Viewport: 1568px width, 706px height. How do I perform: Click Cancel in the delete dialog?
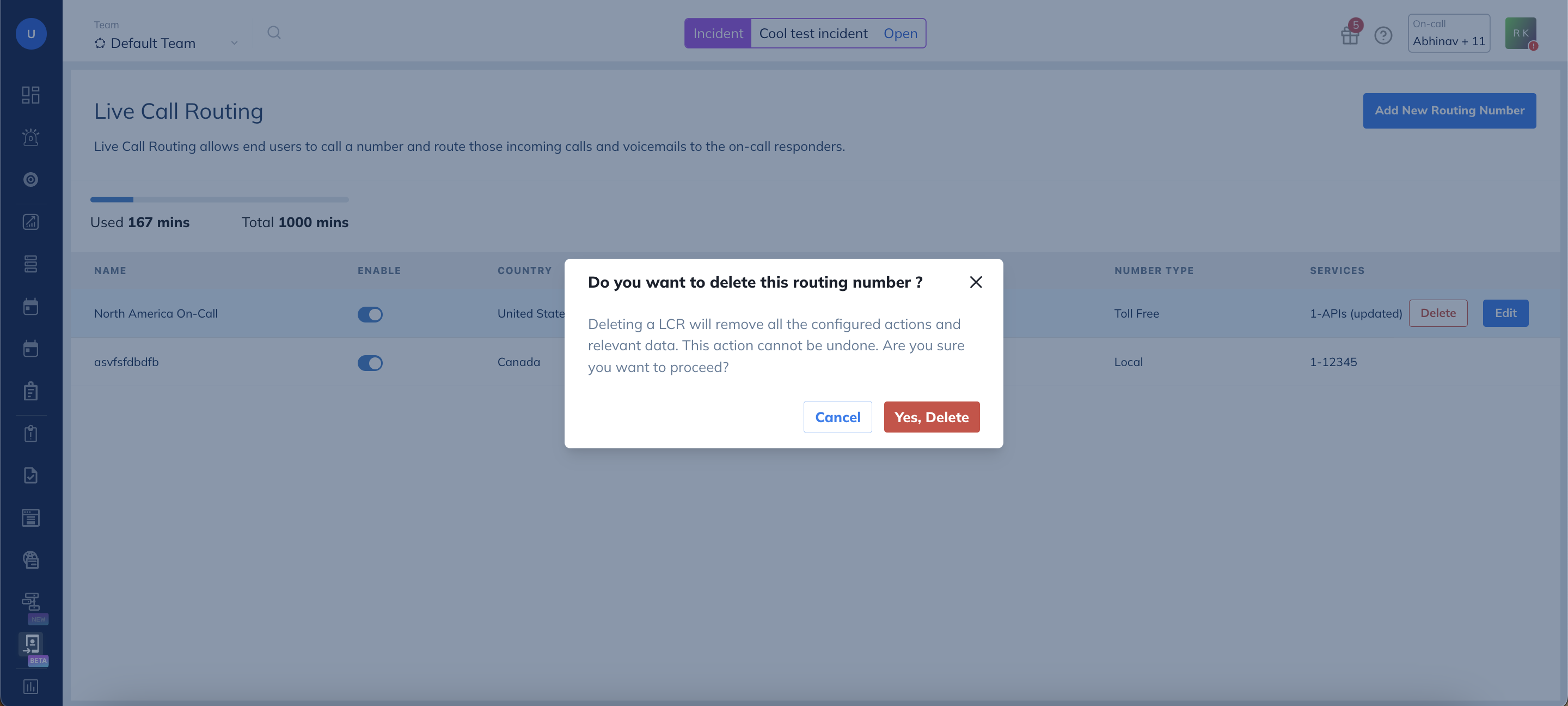click(837, 417)
